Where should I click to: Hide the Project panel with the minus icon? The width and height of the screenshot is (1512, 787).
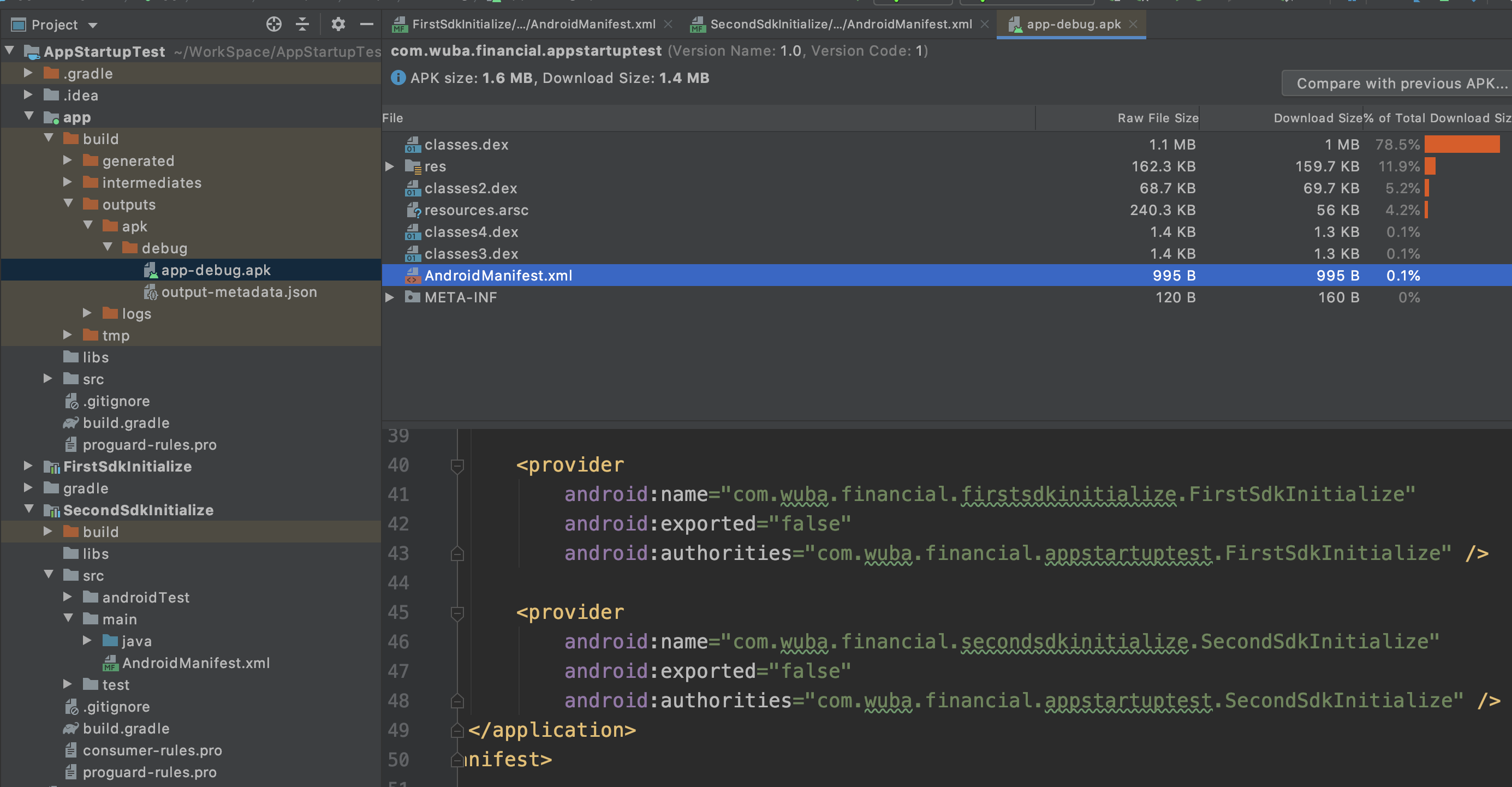pyautogui.click(x=367, y=24)
